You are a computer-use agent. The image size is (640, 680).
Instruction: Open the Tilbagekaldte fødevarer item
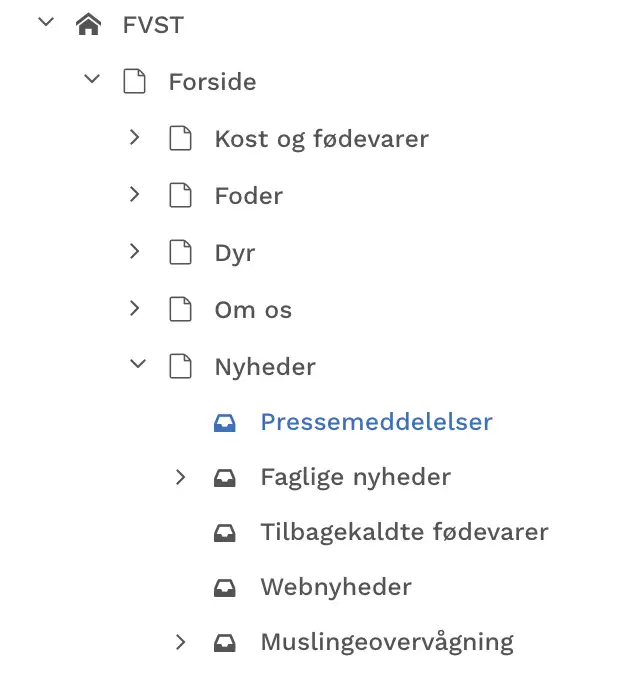pos(404,532)
